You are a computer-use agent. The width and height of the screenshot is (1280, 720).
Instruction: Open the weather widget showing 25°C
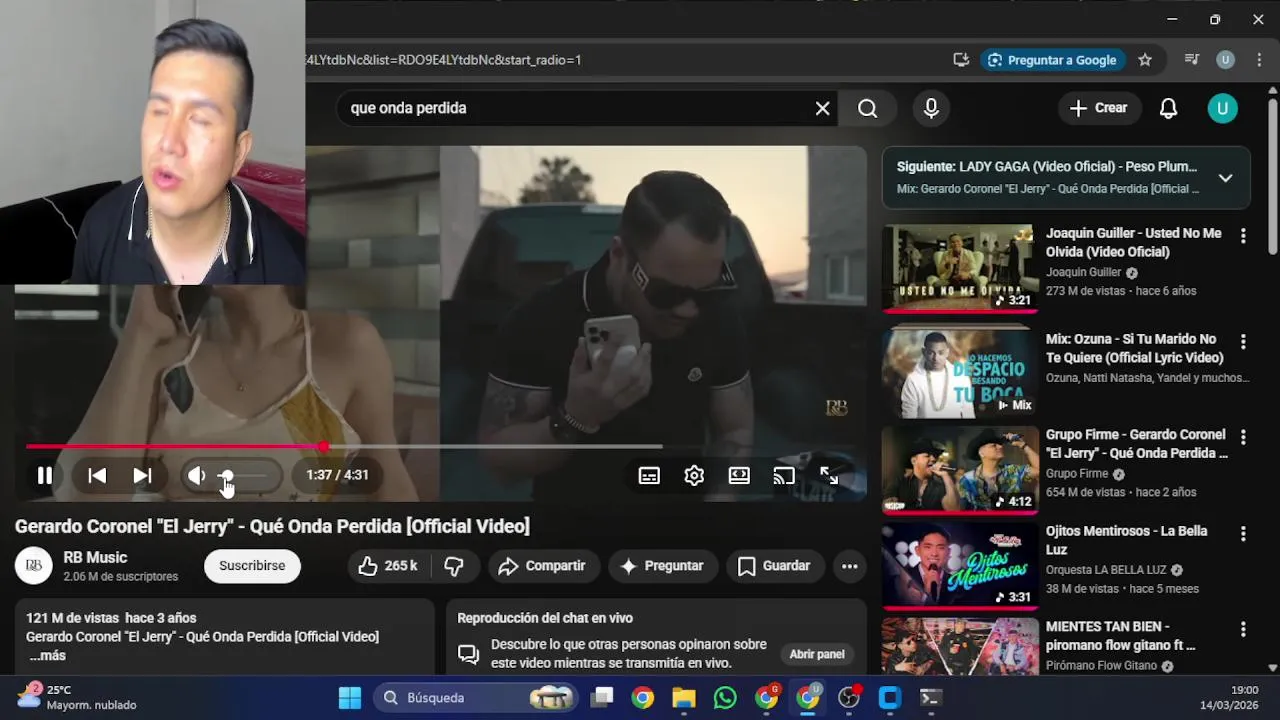click(x=78, y=697)
